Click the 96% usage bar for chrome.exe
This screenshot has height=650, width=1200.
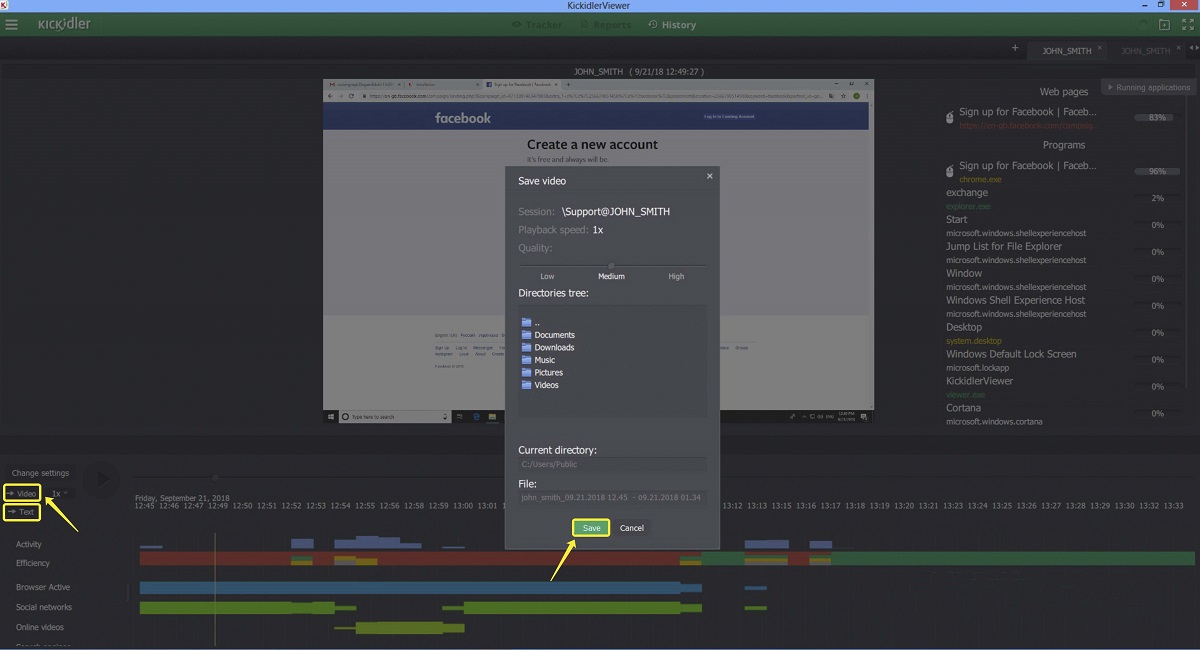coord(1157,171)
